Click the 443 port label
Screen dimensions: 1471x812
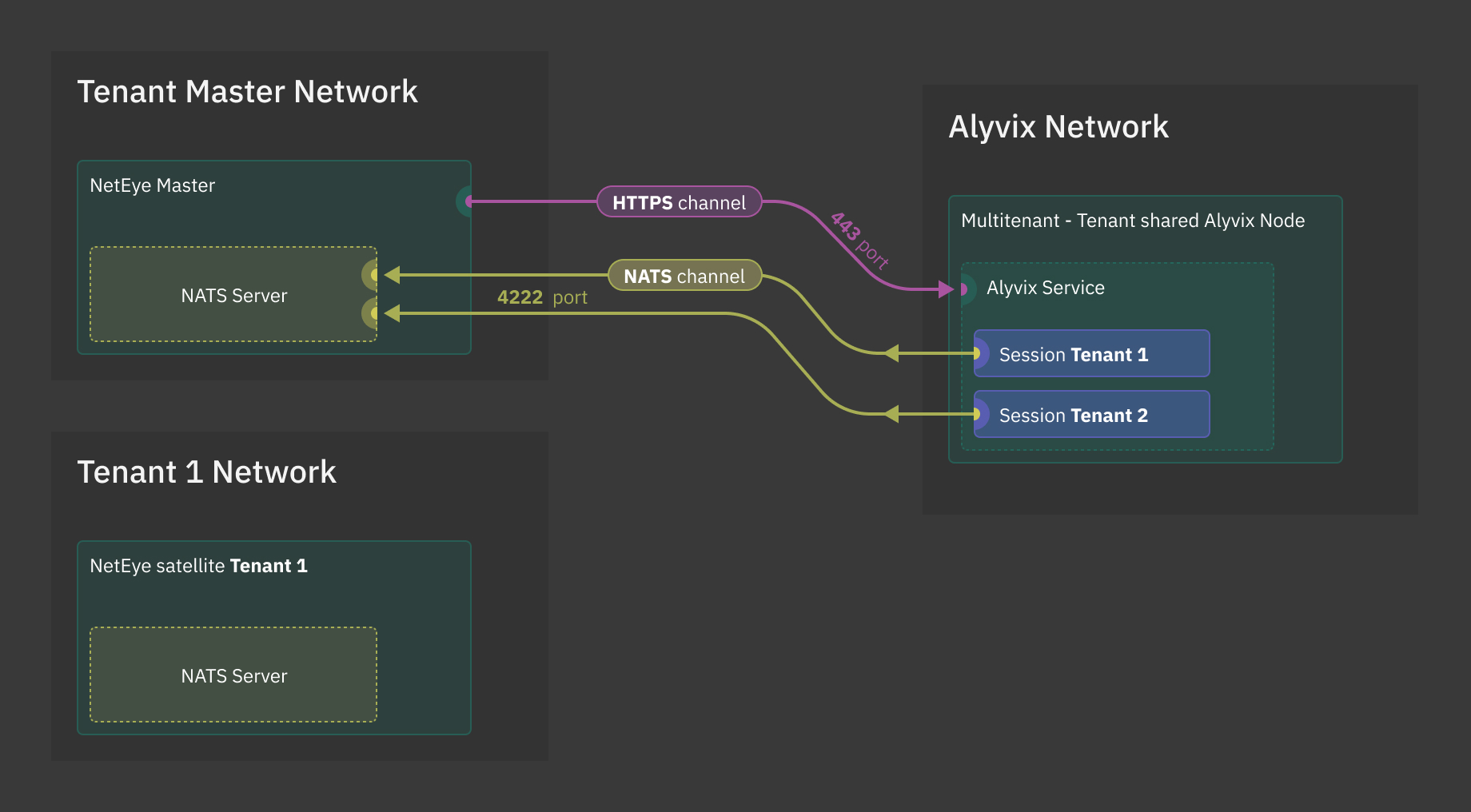(860, 241)
